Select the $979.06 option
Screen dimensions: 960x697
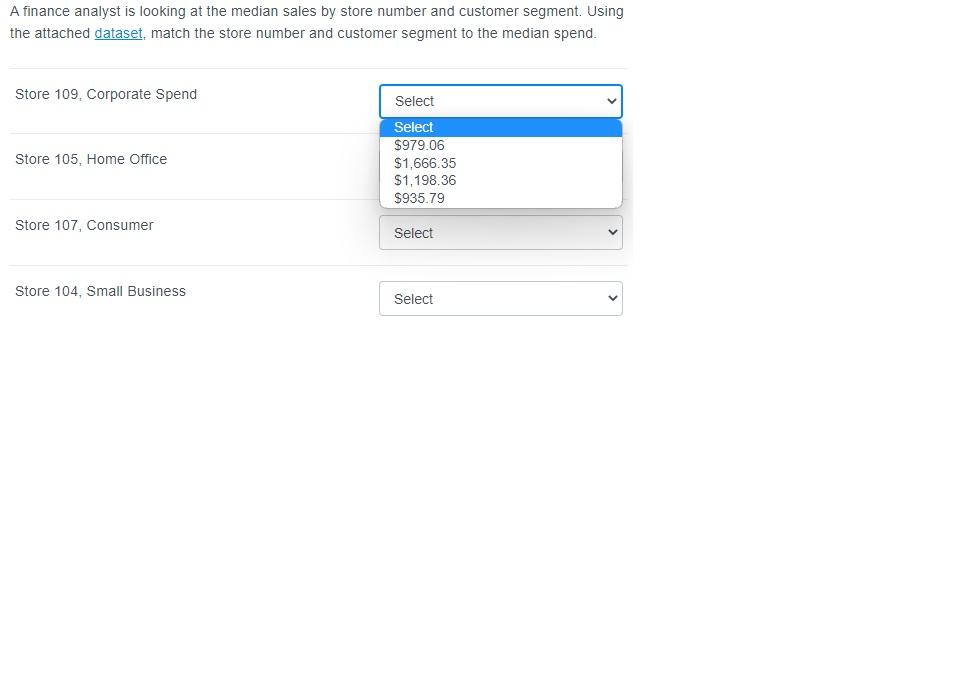click(x=418, y=145)
